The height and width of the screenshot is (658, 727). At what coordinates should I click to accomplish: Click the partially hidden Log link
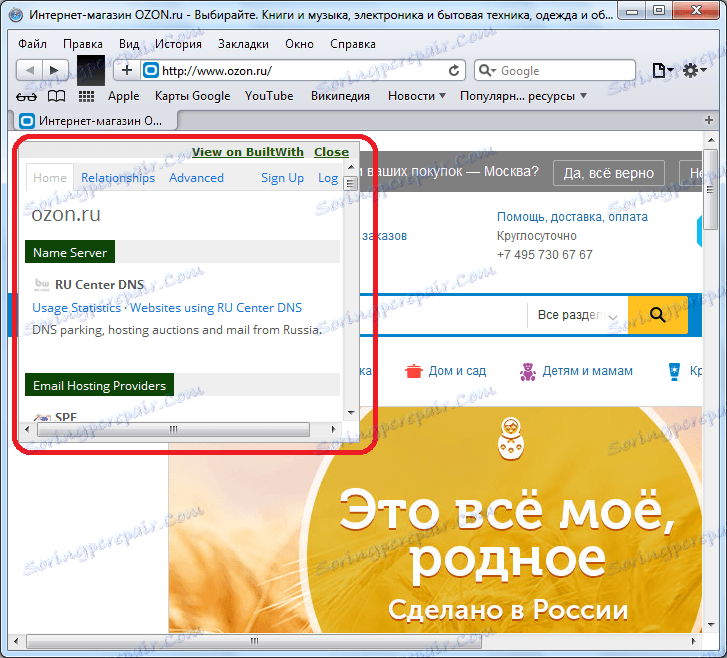click(328, 178)
